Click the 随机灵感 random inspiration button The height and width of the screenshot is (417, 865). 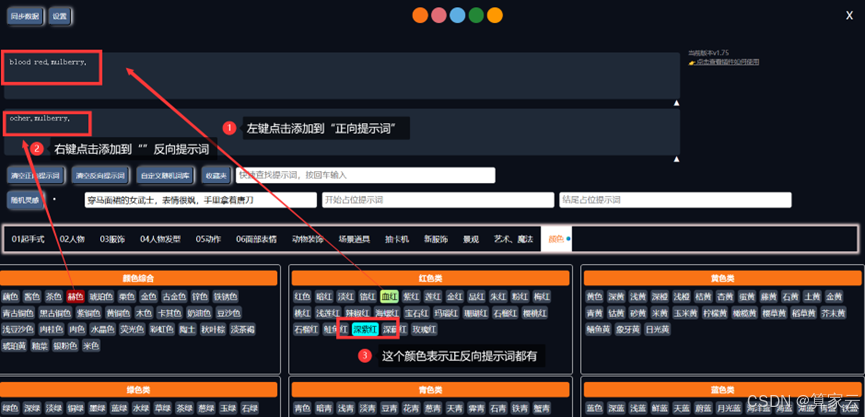[25, 200]
